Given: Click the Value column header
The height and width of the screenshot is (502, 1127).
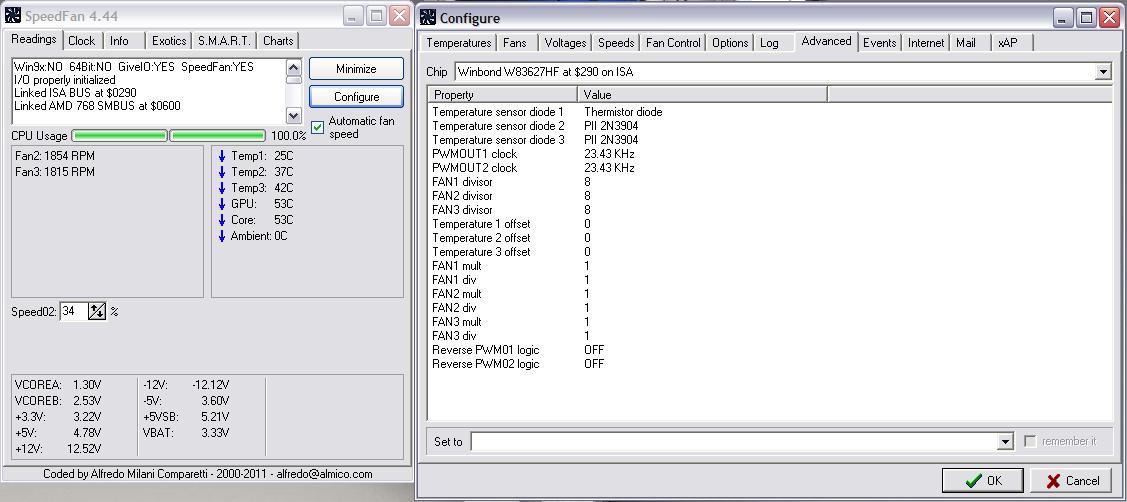Looking at the screenshot, I should coord(702,94).
